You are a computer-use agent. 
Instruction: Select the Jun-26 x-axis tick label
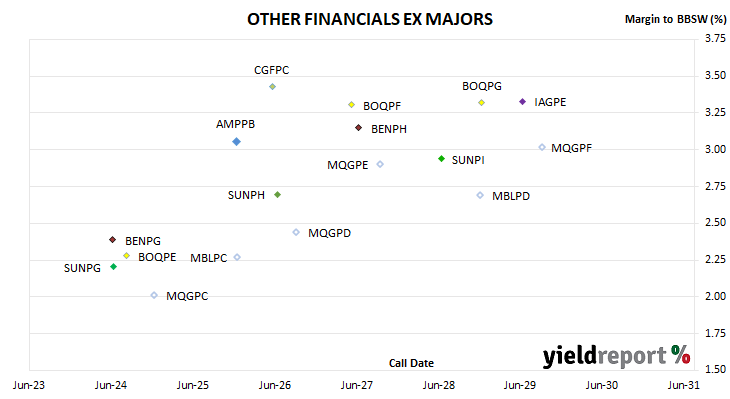click(x=275, y=385)
